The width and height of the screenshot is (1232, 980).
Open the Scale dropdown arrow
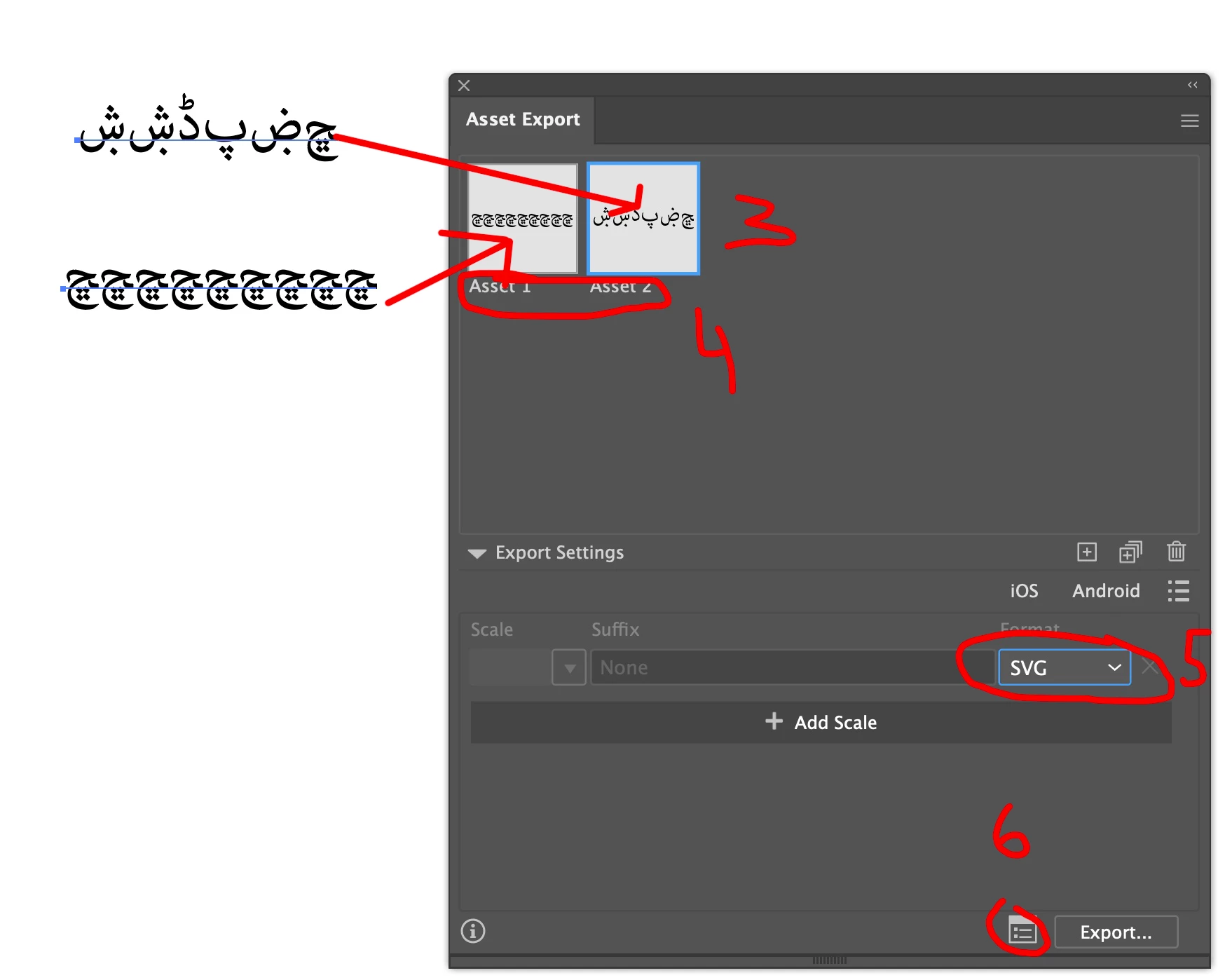coord(569,667)
